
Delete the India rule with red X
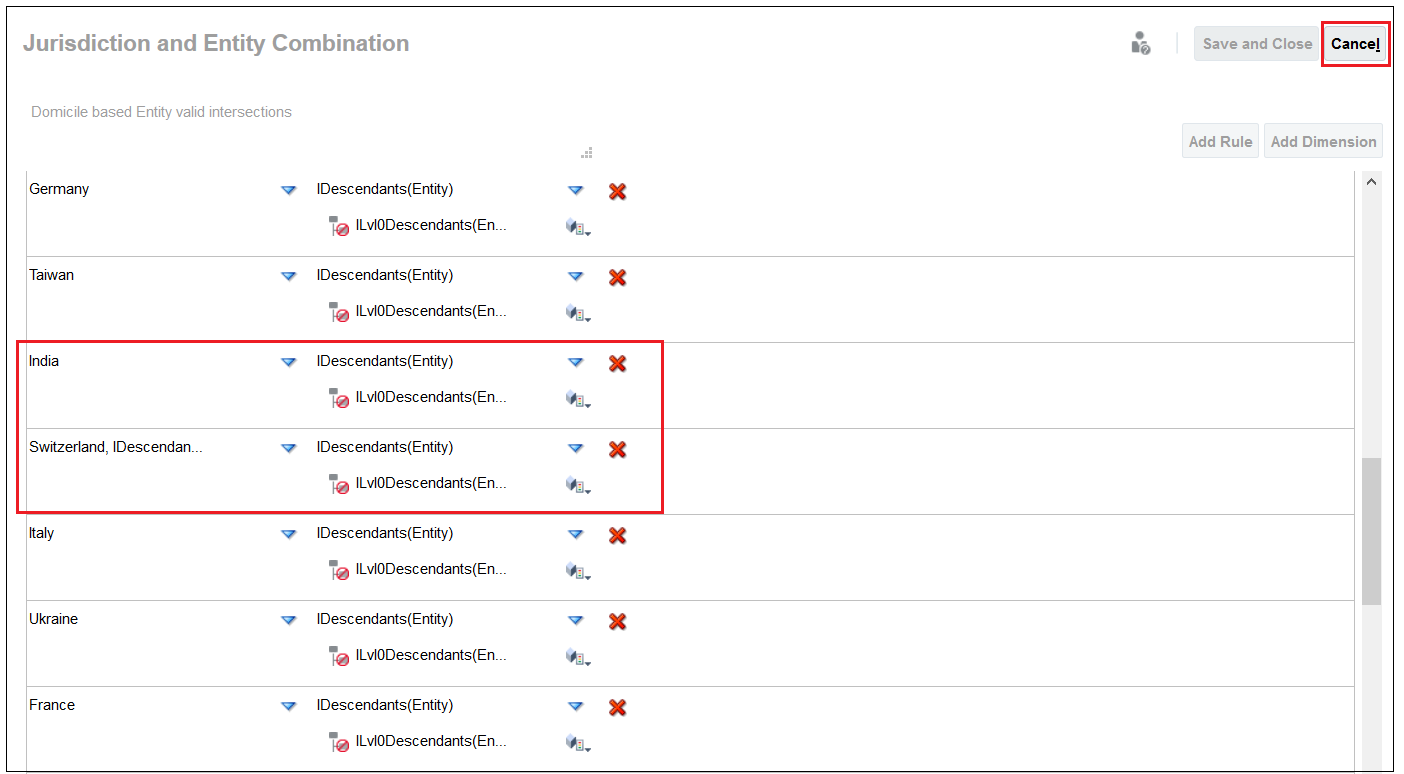click(617, 363)
